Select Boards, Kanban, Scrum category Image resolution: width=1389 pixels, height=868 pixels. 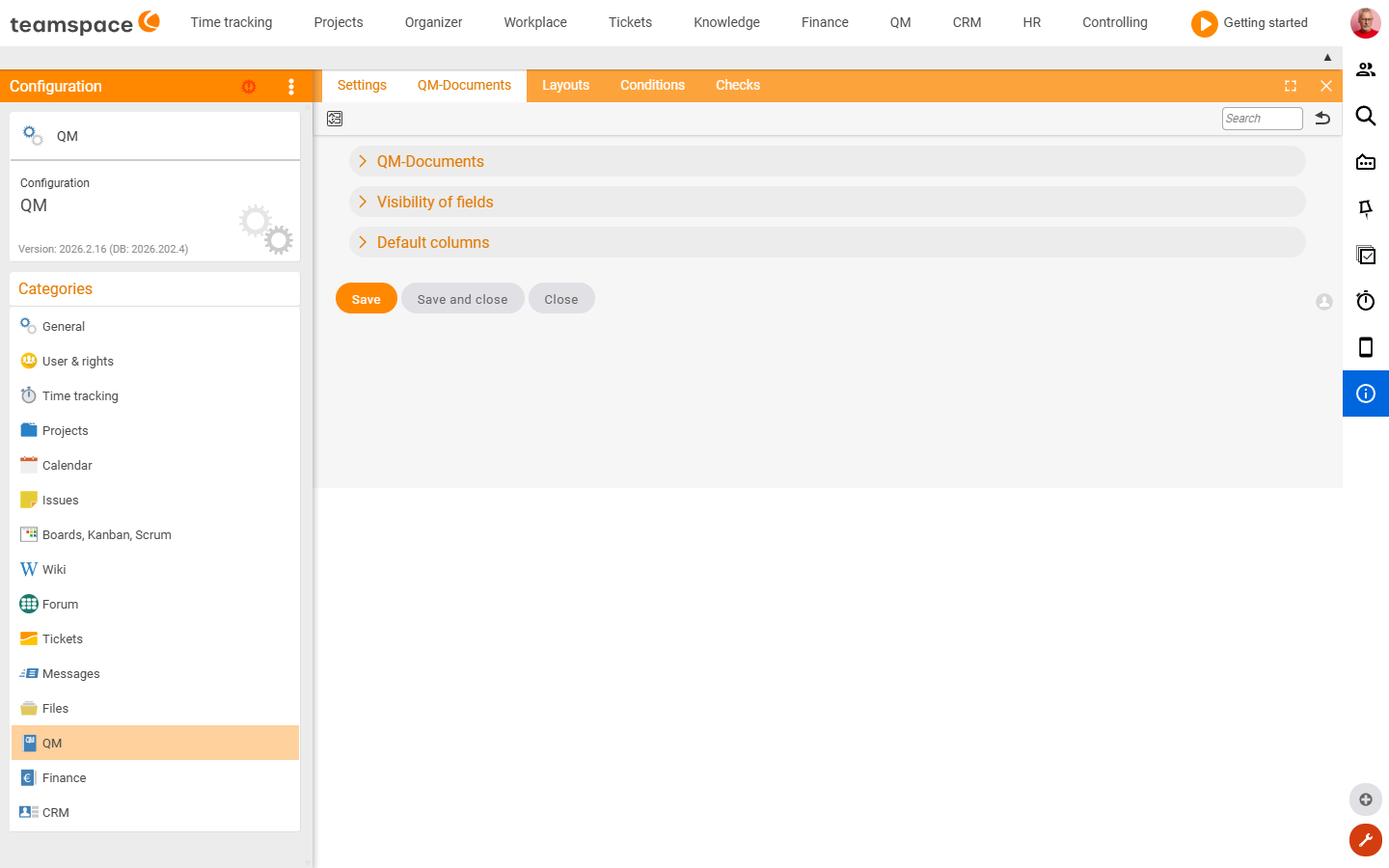(155, 534)
